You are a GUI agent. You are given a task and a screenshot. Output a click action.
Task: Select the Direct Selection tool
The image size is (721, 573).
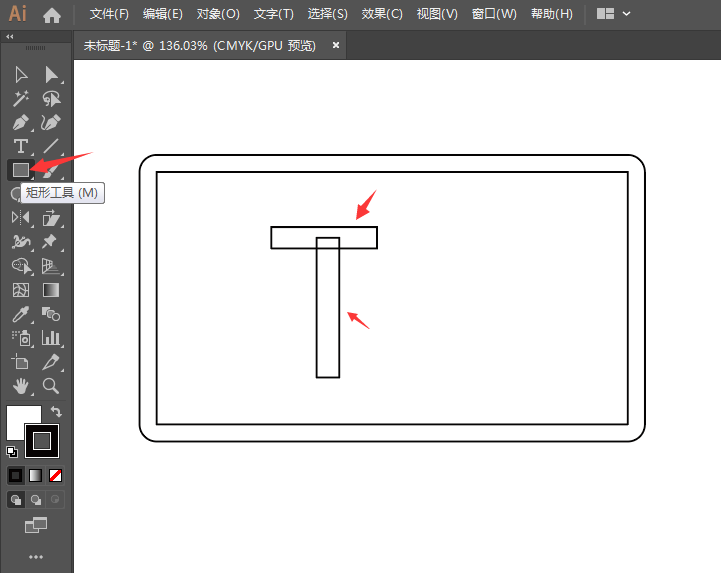coord(51,74)
